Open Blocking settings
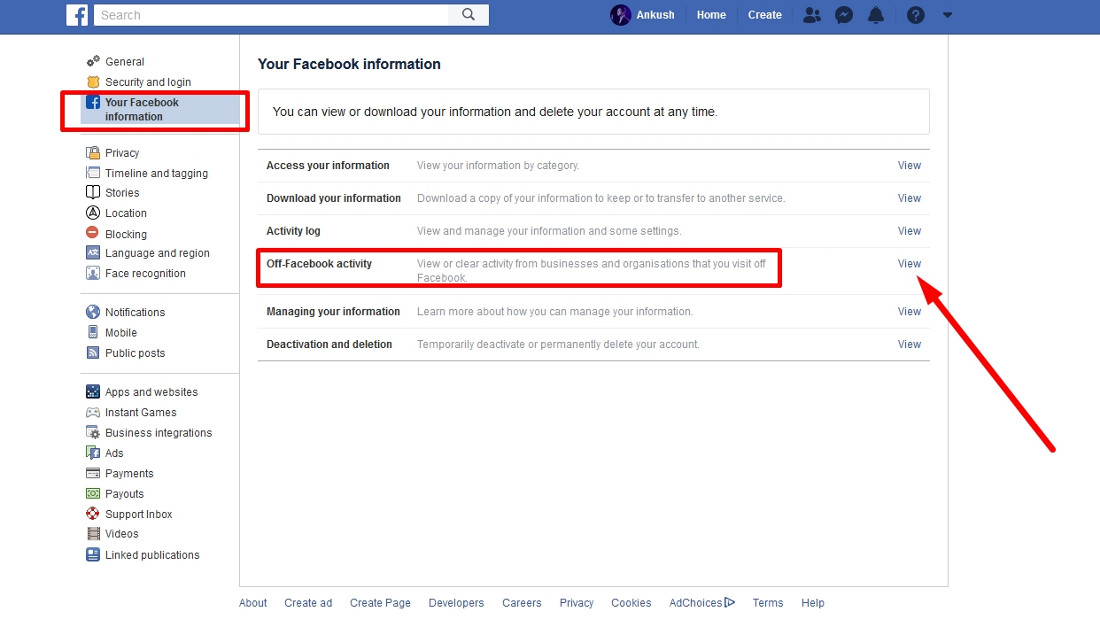Viewport: 1100px width, 627px height. pyautogui.click(x=126, y=234)
